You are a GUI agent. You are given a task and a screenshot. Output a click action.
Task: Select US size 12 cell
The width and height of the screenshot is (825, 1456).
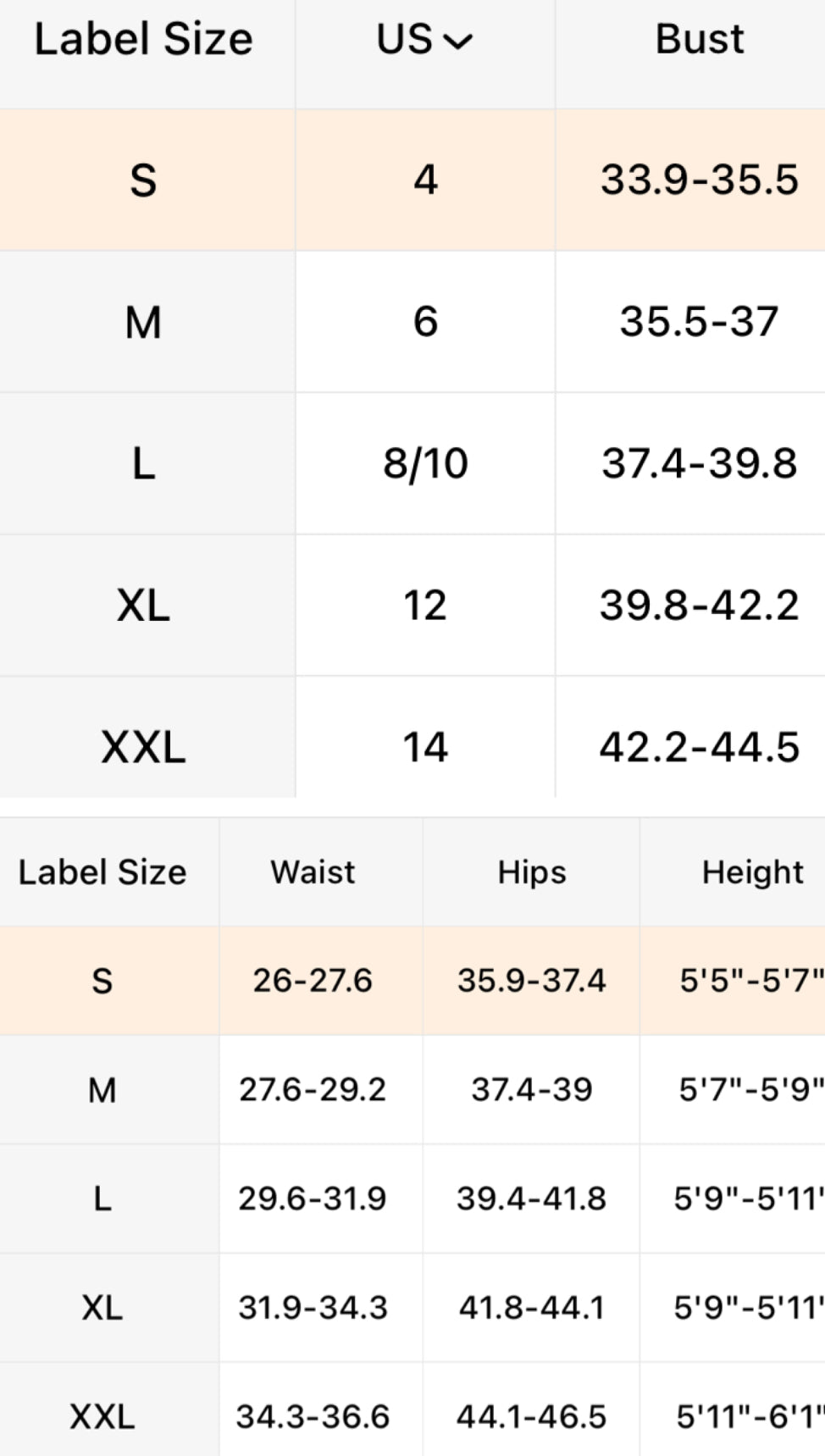425,605
